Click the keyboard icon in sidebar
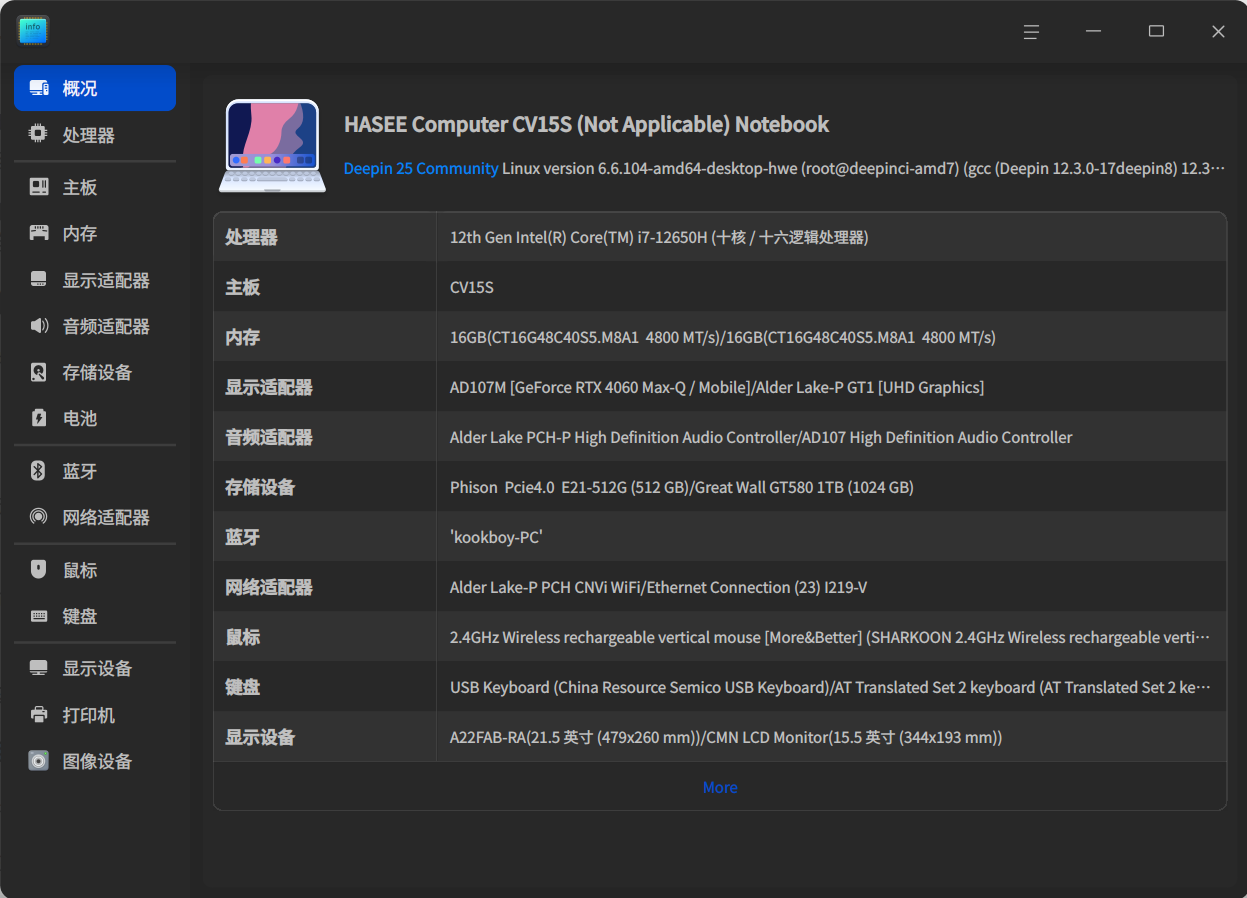 tap(39, 616)
